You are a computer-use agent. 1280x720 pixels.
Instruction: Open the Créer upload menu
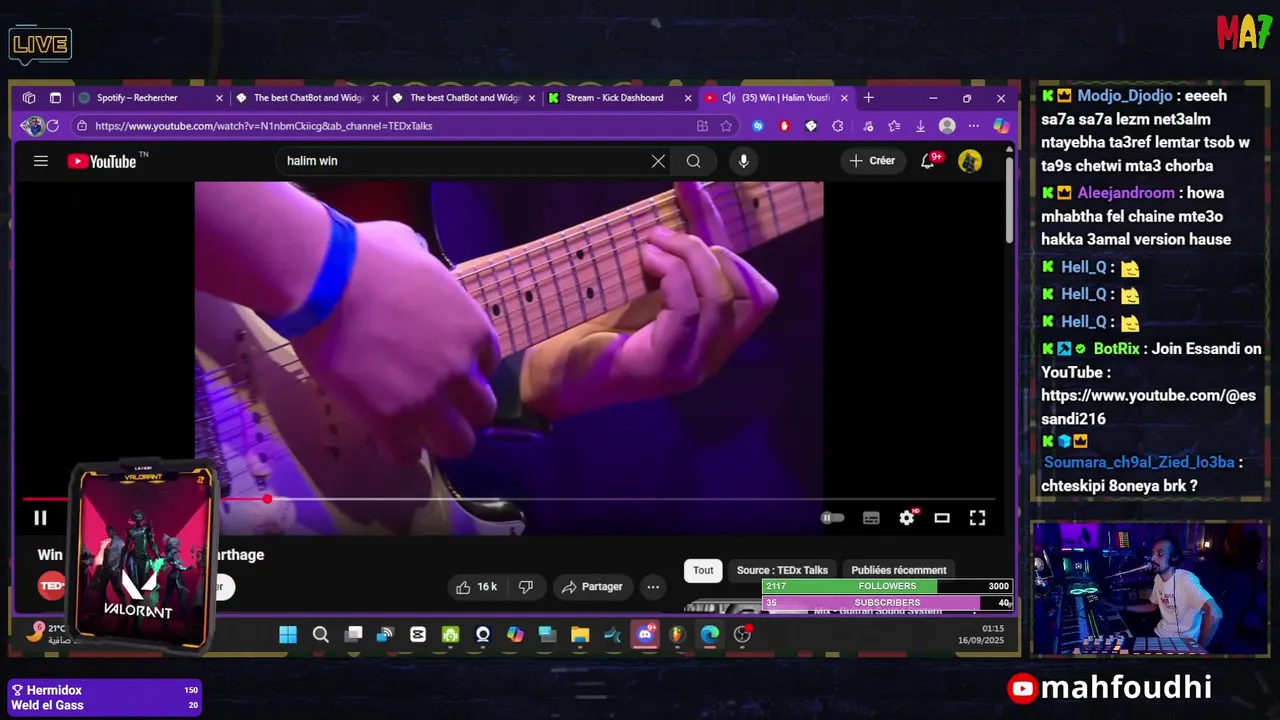[872, 161]
